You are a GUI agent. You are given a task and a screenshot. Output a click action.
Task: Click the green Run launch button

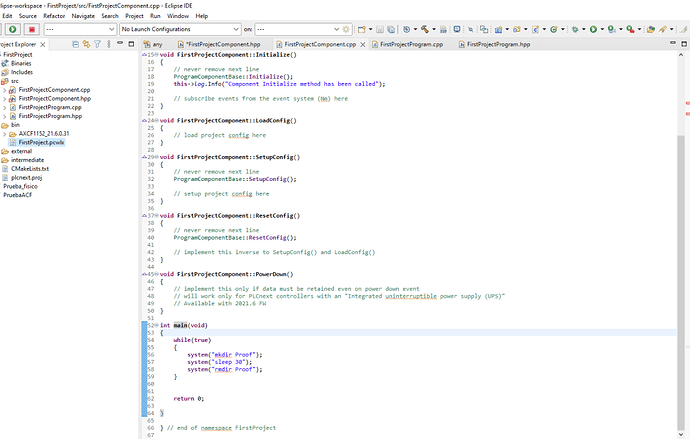point(12,30)
